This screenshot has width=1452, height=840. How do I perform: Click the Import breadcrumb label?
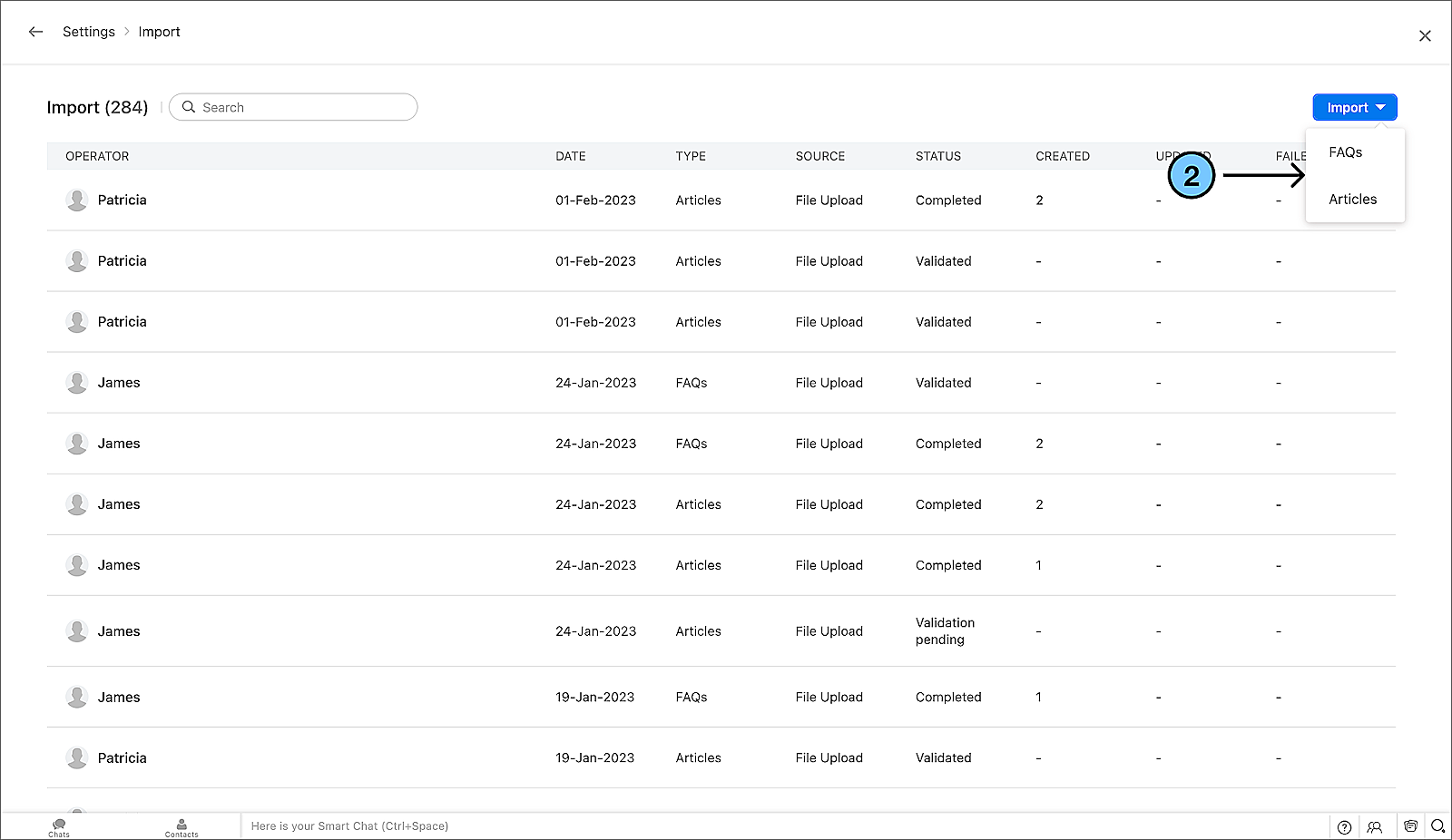[159, 32]
